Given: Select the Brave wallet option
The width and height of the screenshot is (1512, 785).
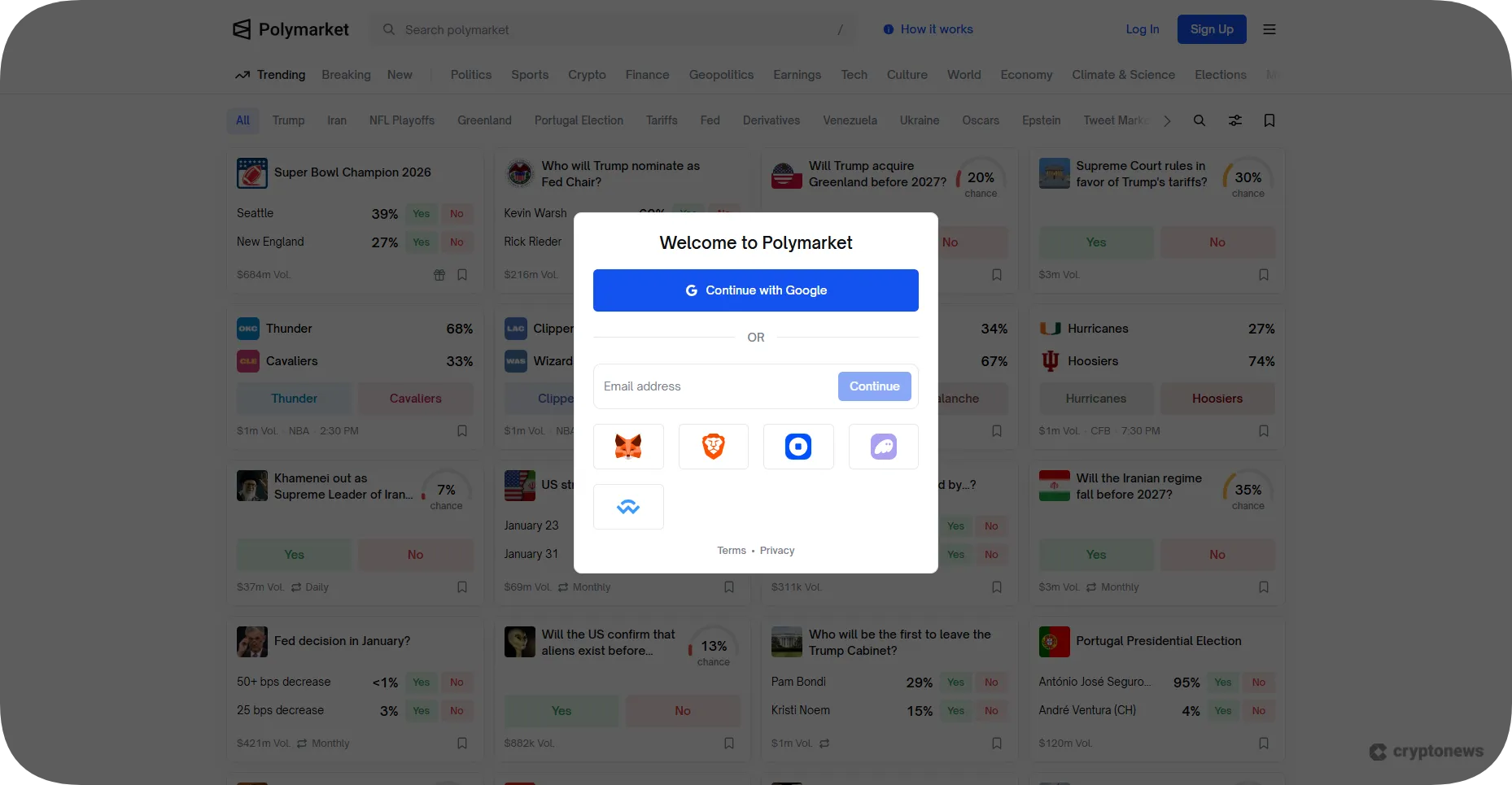Looking at the screenshot, I should 713,446.
